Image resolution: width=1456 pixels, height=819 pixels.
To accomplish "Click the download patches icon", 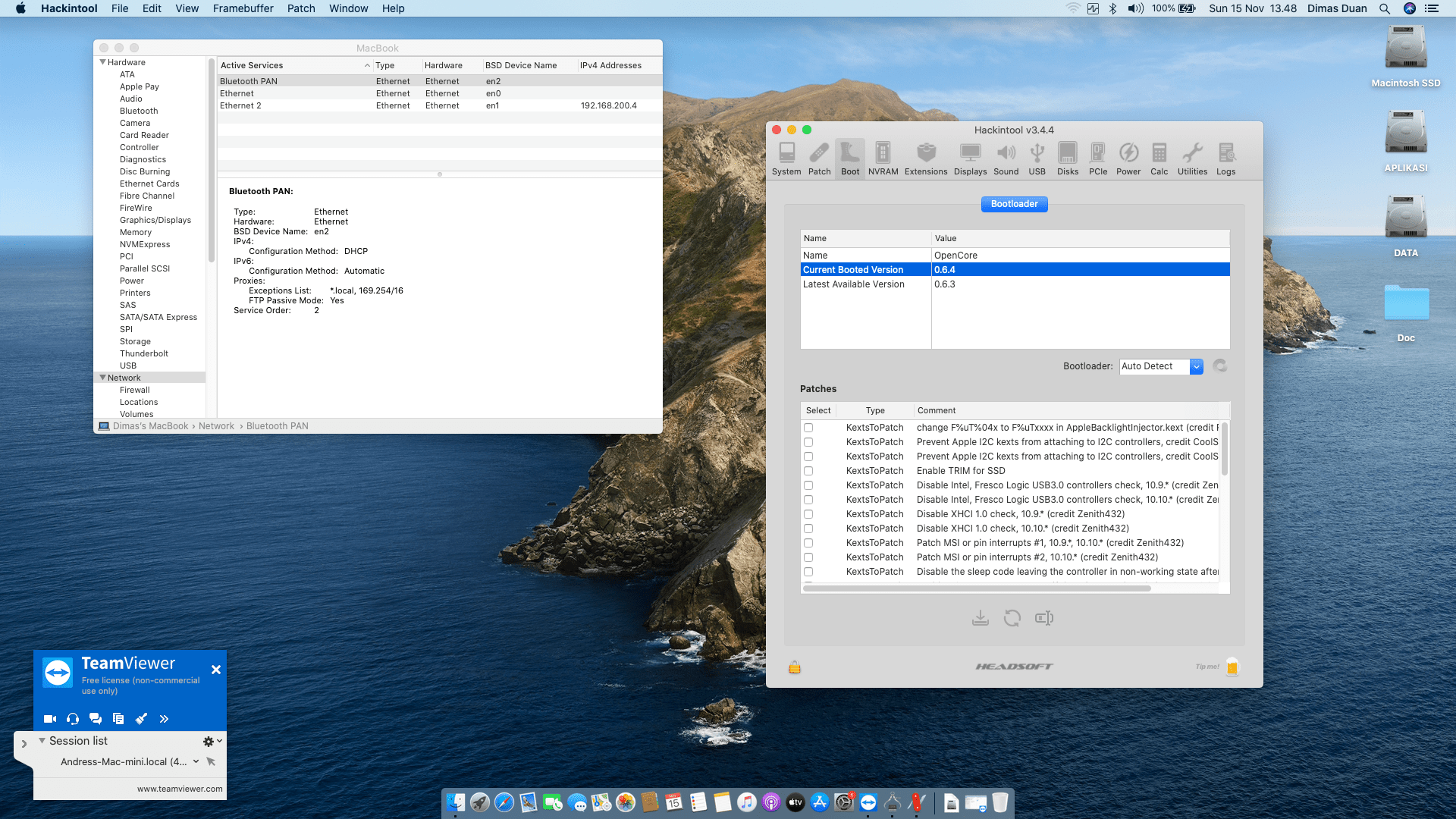I will [981, 618].
